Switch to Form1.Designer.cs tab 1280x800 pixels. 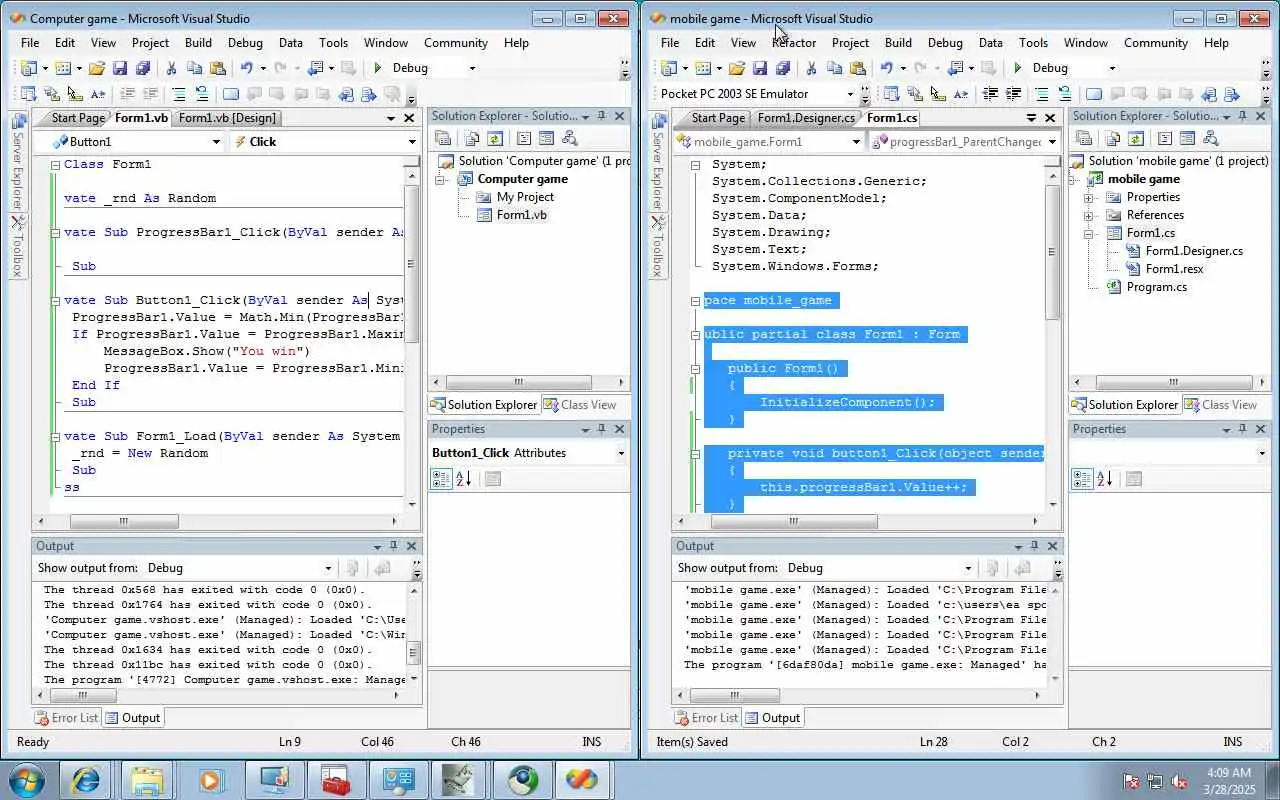point(805,118)
